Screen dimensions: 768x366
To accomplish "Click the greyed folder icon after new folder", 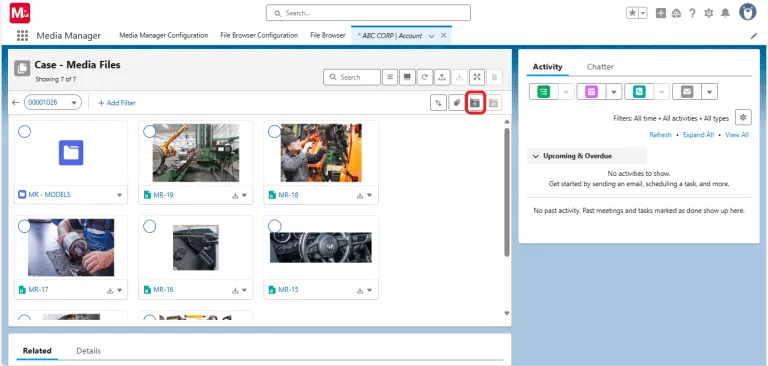I will tap(493, 103).
